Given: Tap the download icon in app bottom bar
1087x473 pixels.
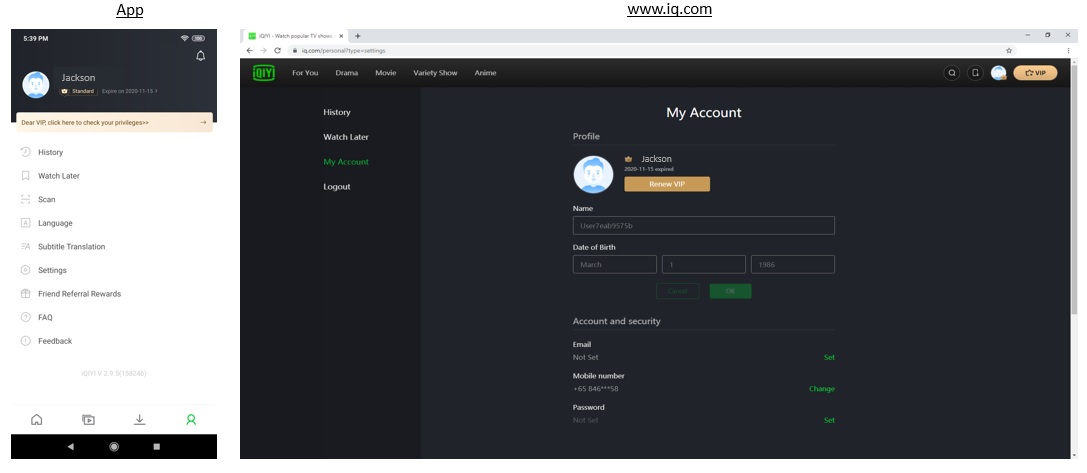Looking at the screenshot, I should [139, 420].
